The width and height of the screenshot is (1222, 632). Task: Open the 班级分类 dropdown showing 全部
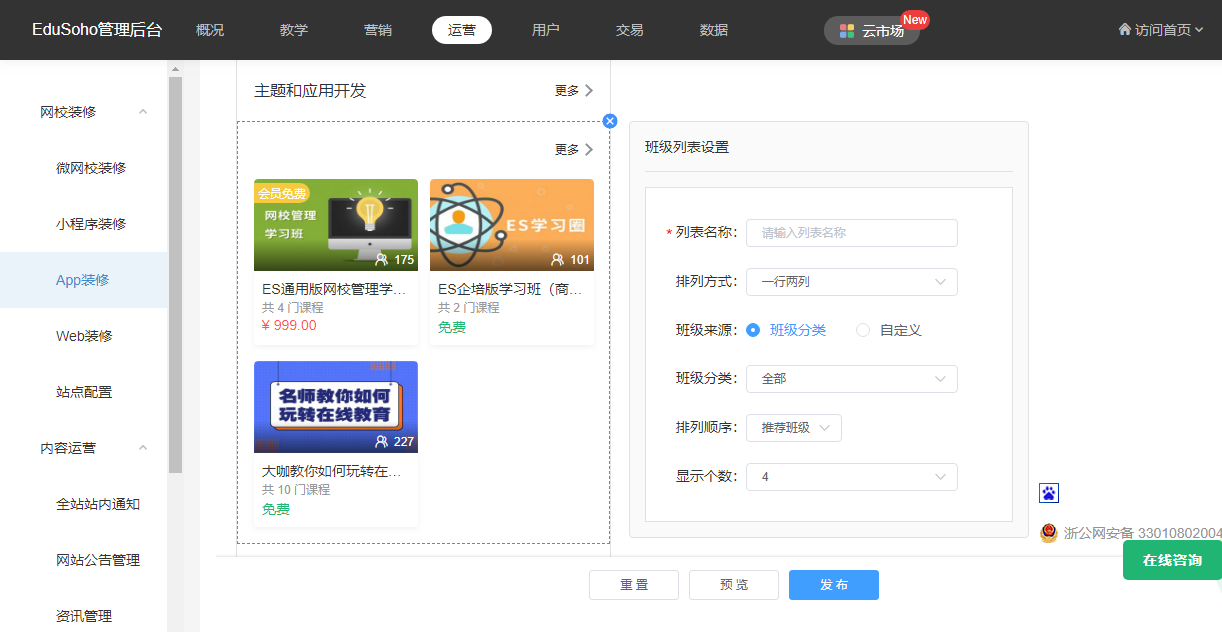tap(852, 379)
